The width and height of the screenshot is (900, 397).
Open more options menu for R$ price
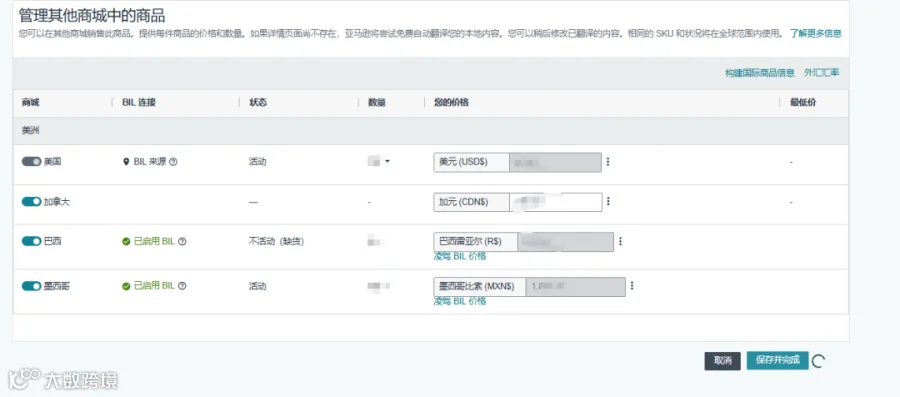click(620, 242)
